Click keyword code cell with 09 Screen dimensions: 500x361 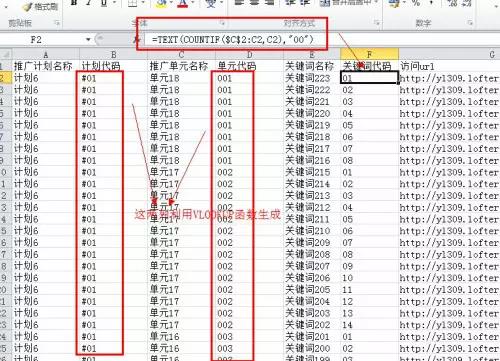369,266
